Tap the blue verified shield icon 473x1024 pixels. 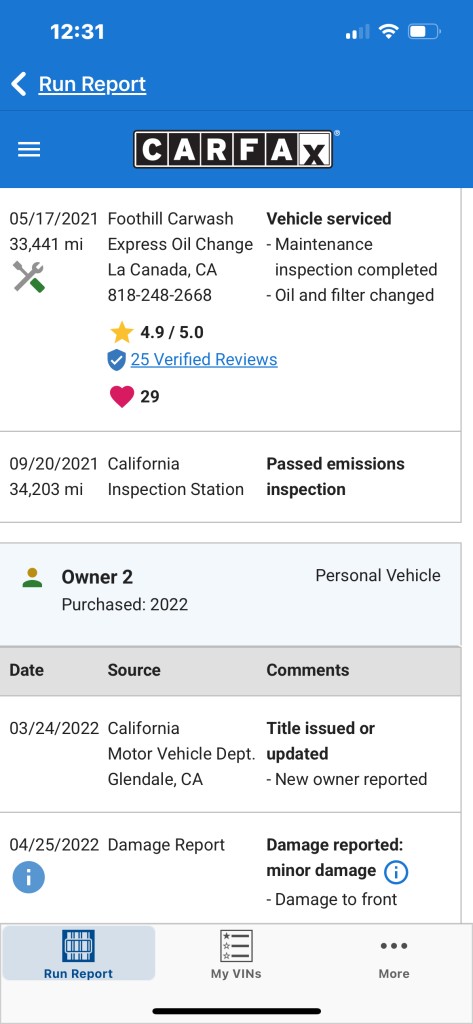(116, 360)
